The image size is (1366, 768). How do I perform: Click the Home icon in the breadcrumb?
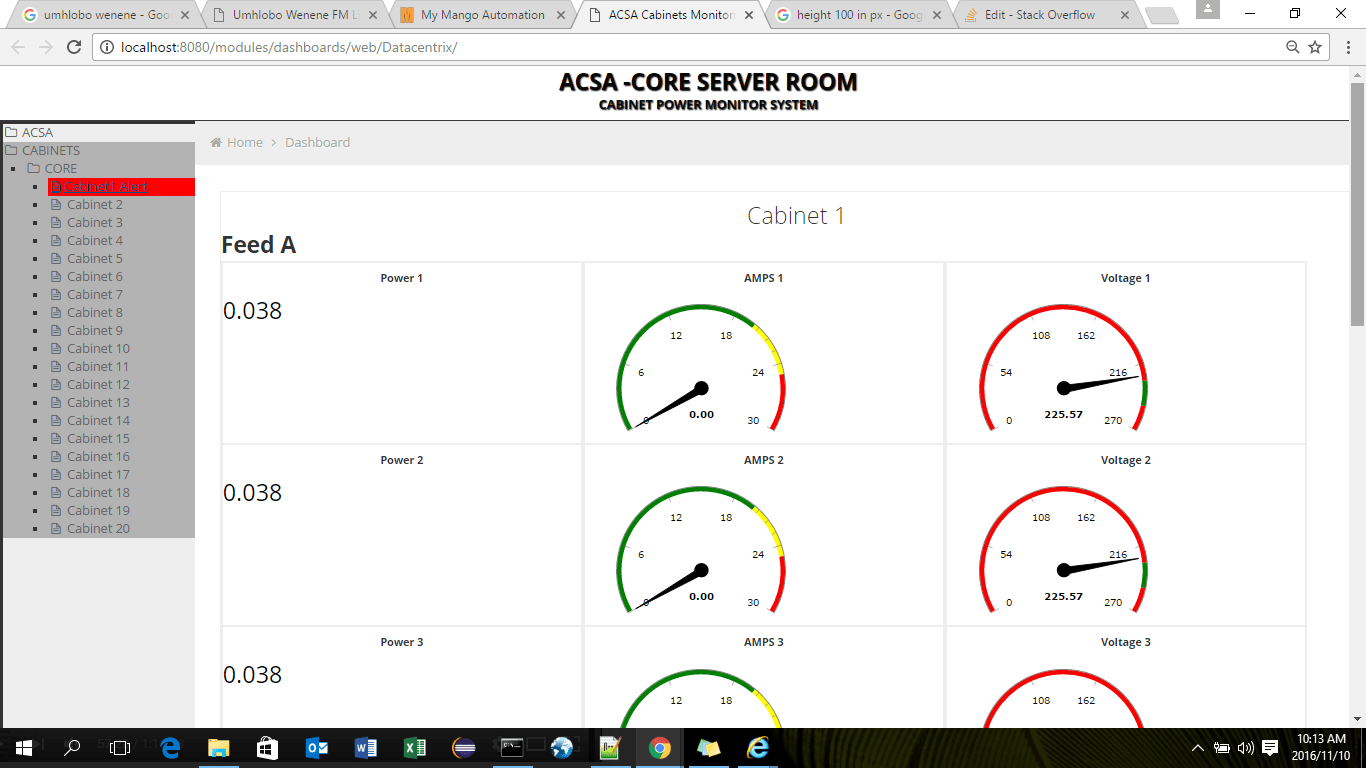(216, 143)
